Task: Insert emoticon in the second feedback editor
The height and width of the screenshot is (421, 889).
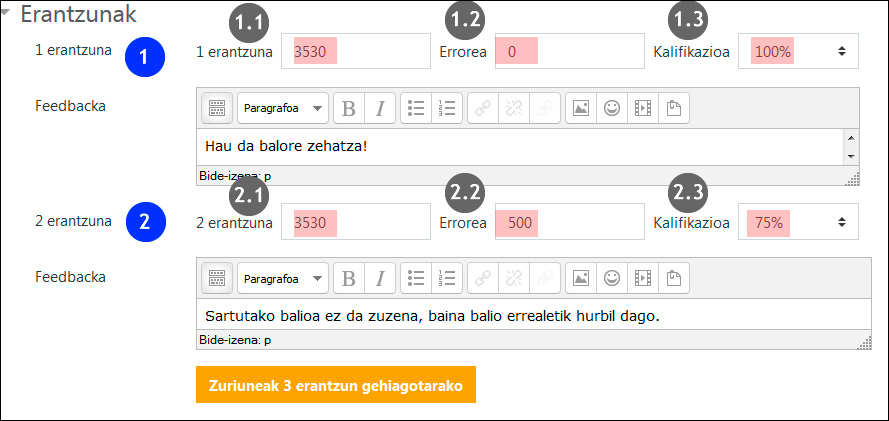Action: coord(612,277)
